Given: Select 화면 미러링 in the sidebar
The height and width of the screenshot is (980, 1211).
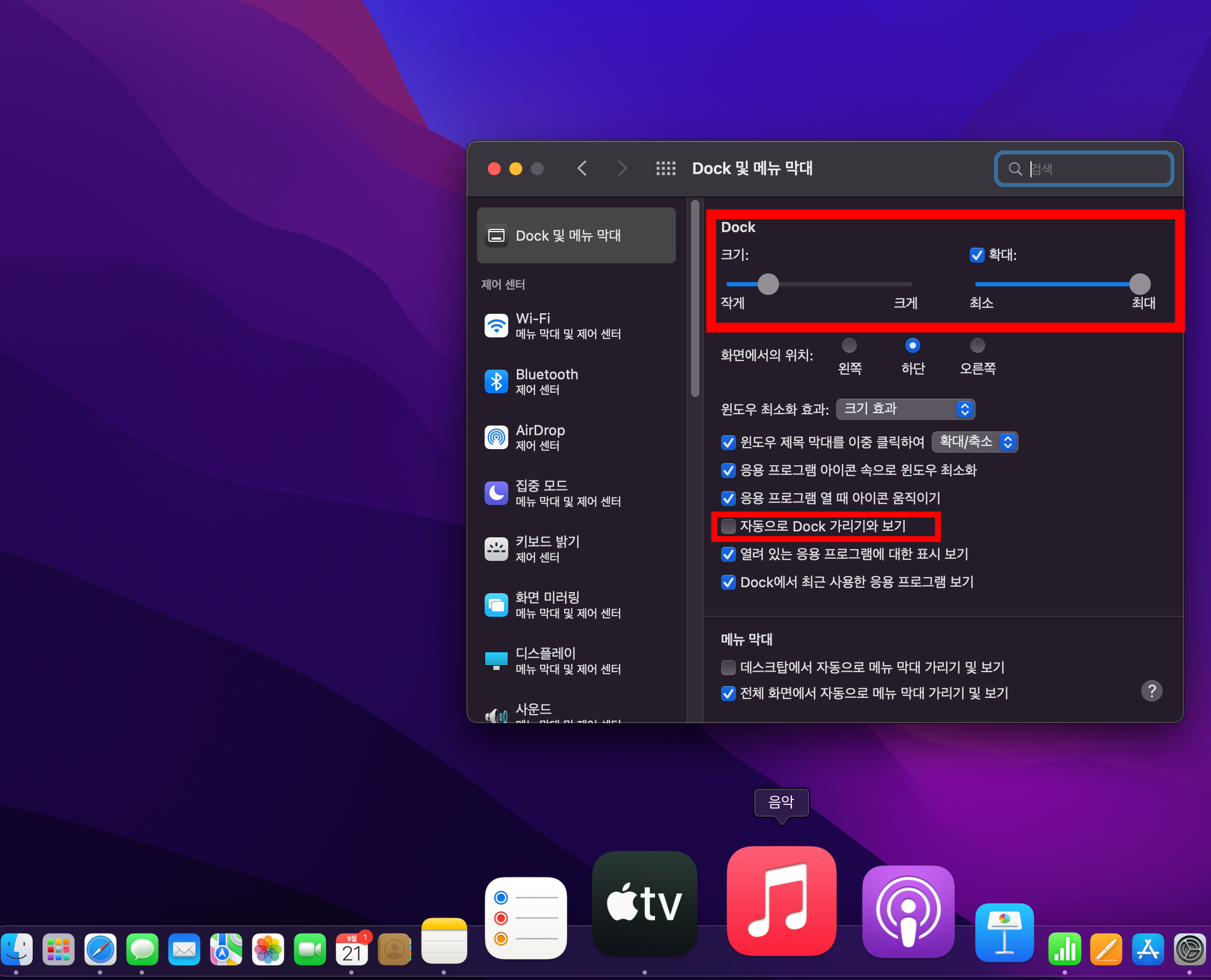Looking at the screenshot, I should tap(576, 604).
